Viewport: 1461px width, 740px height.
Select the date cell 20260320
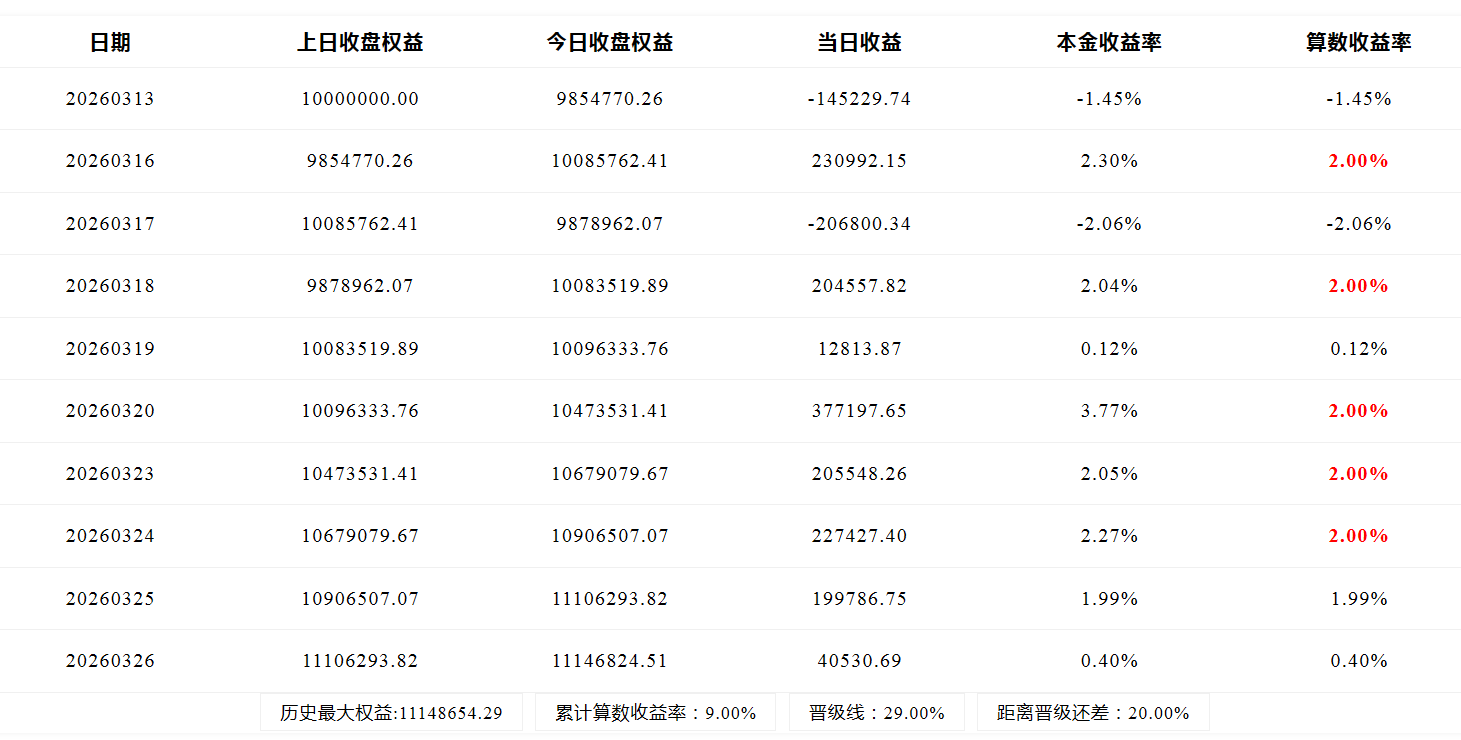110,411
